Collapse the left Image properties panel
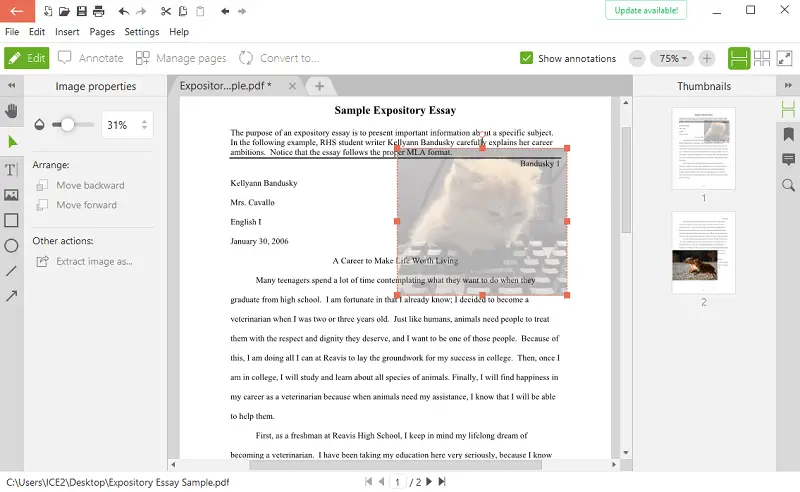Image resolution: width=800 pixels, height=492 pixels. (11, 86)
